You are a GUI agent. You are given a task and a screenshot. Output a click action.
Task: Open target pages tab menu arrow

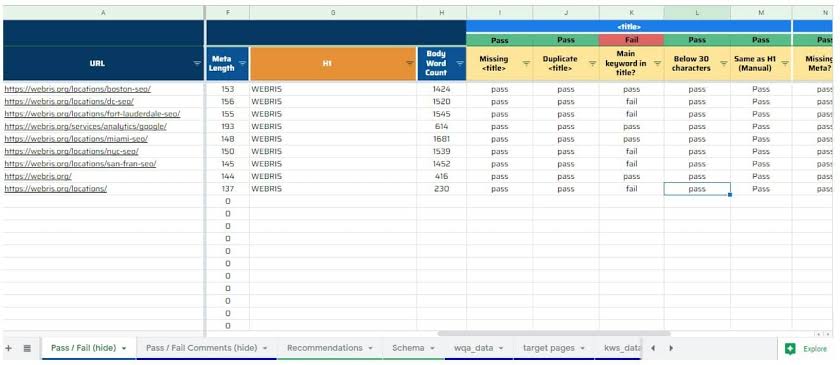(x=582, y=348)
